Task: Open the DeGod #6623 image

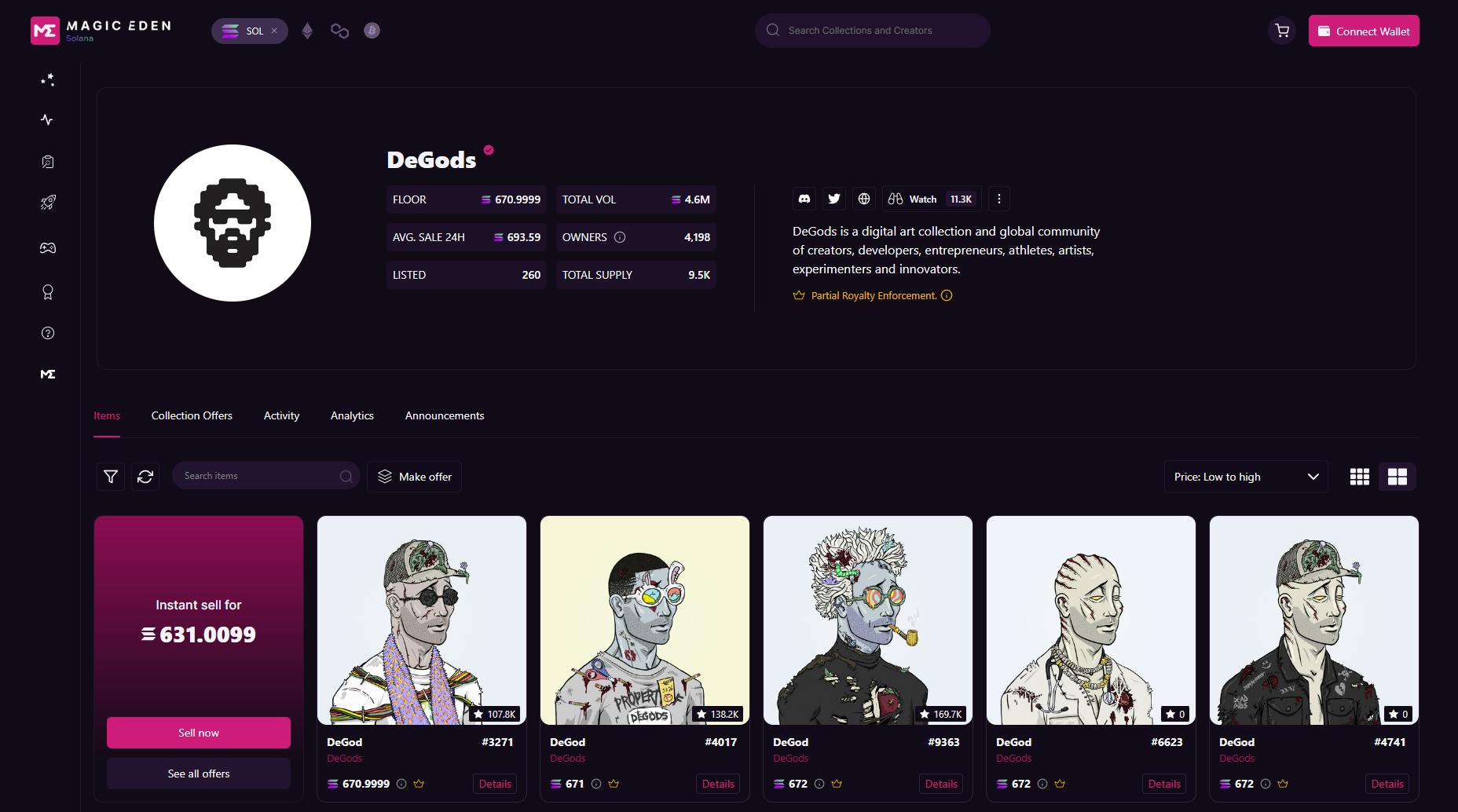Action: pyautogui.click(x=1091, y=620)
